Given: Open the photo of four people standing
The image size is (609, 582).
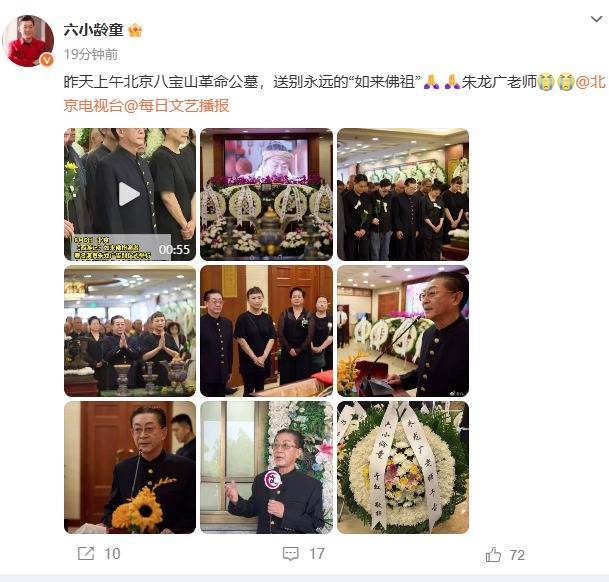Looking at the screenshot, I should point(266,331).
